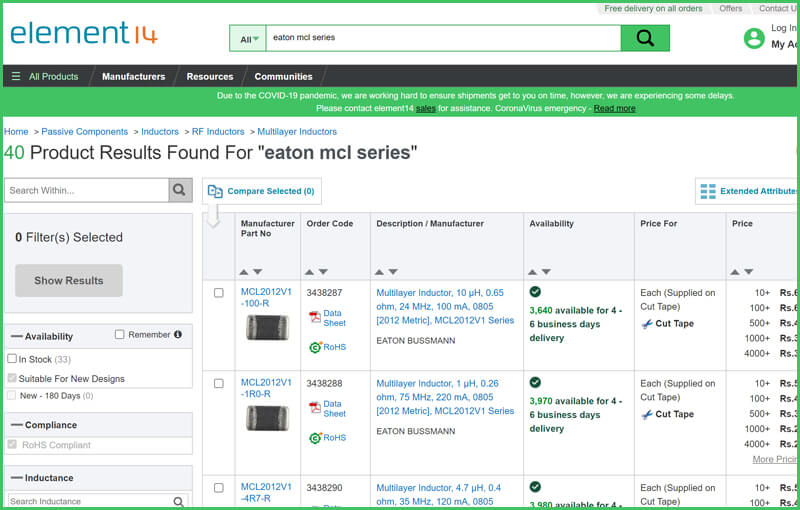Sort Order Code ascending arrow
This screenshot has height=510, width=800.
pyautogui.click(x=309, y=272)
